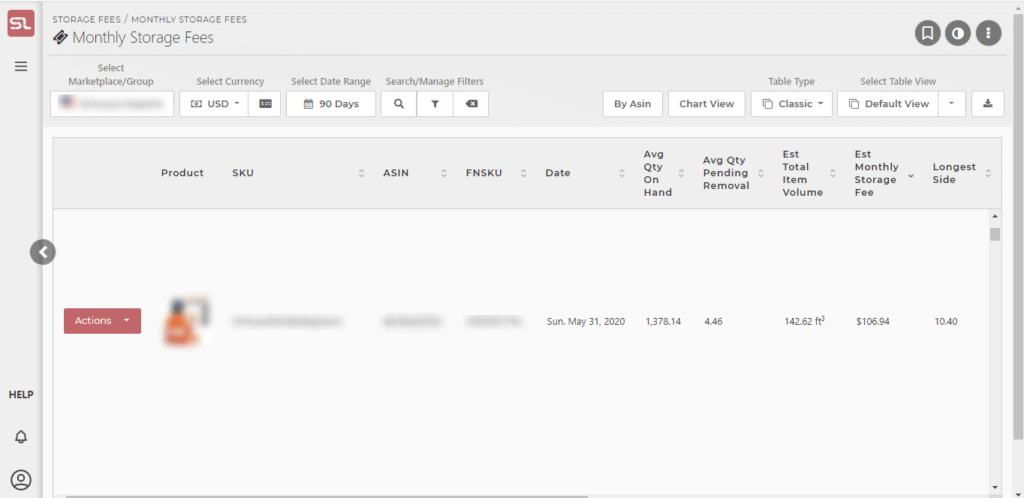This screenshot has width=1024, height=498.
Task: Click the 10.40 longest side cell
Action: click(946, 322)
